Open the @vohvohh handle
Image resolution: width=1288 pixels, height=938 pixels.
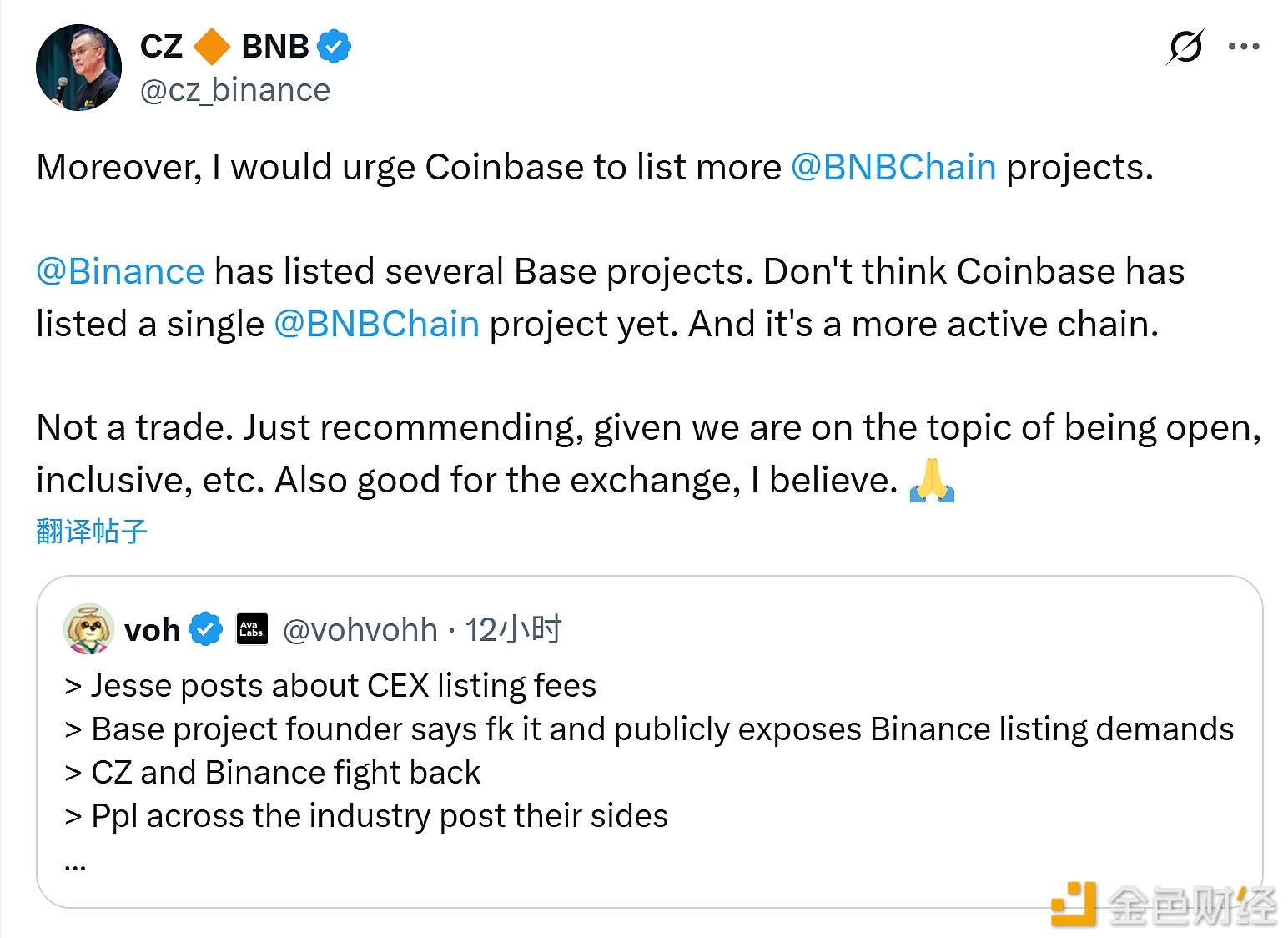360,630
